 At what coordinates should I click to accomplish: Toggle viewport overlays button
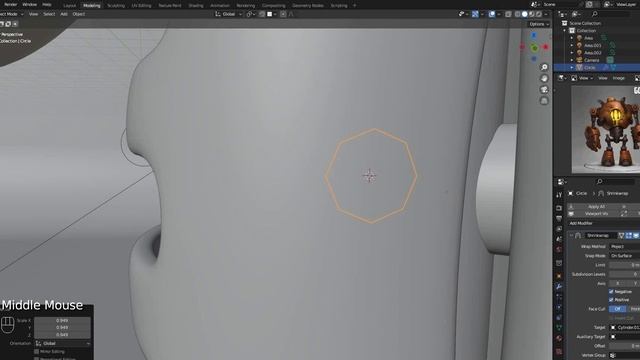coord(492,14)
